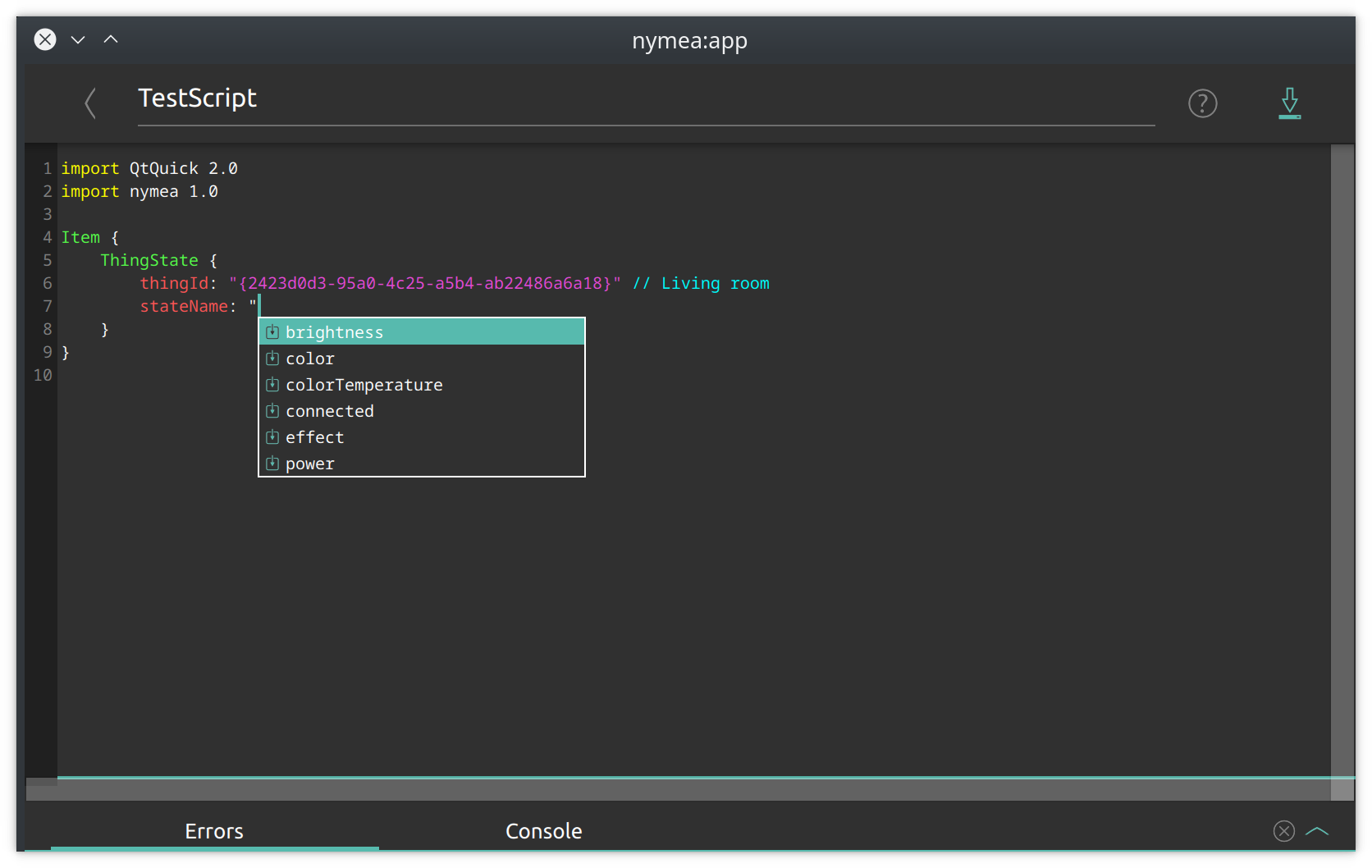1372x868 pixels.
Task: Click the window titlebar up chevron
Action: click(111, 39)
